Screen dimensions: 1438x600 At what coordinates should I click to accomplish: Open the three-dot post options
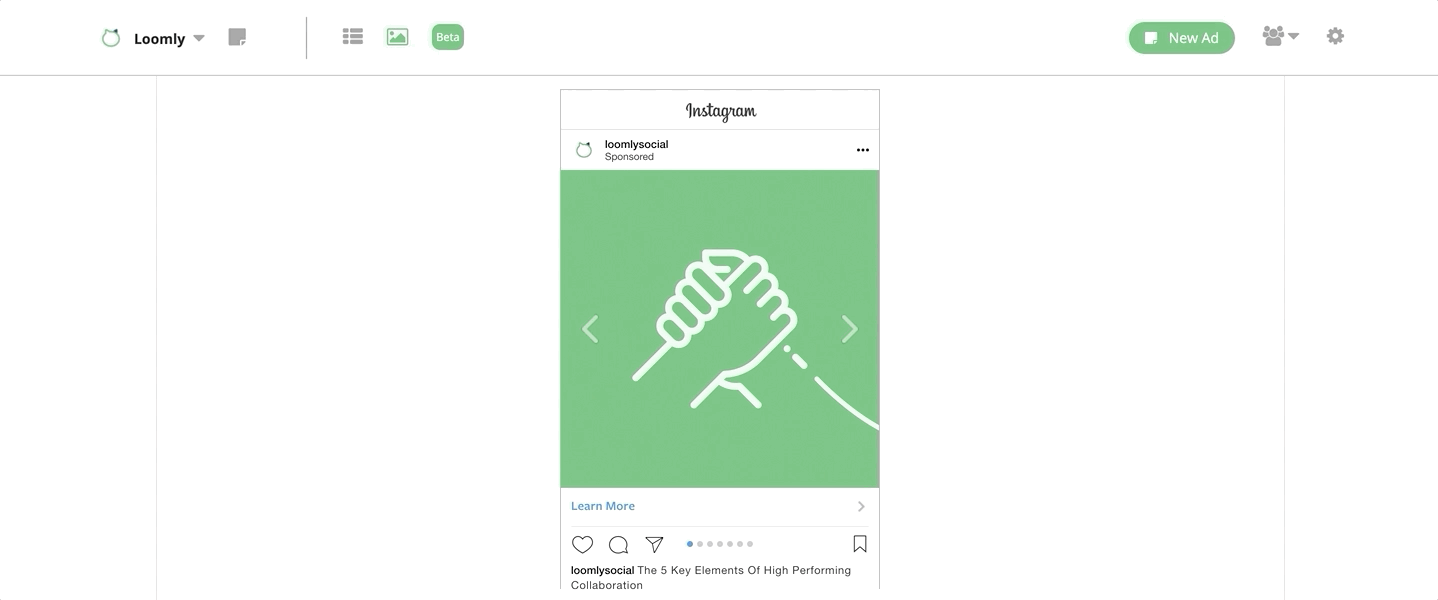(x=863, y=150)
